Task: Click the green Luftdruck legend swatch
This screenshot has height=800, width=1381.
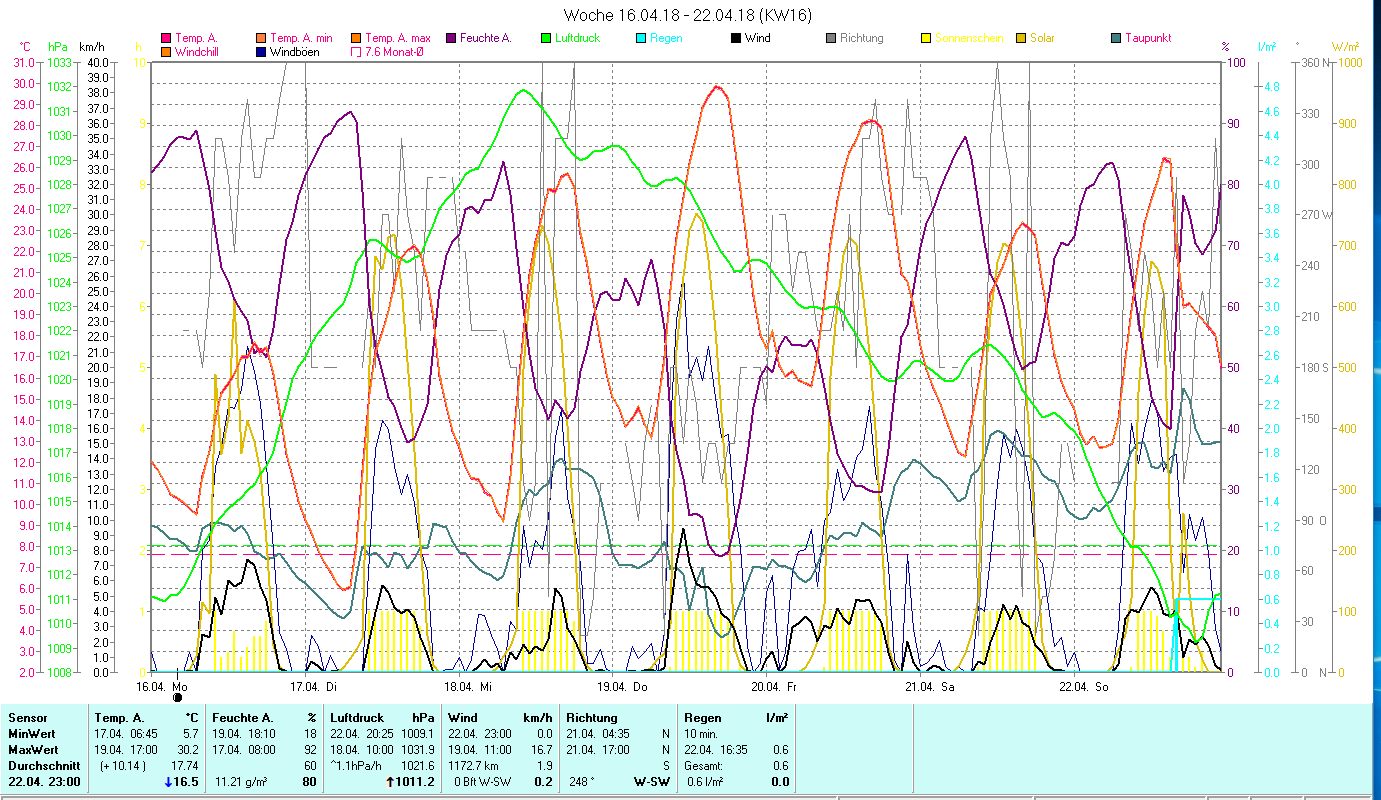Action: (546, 39)
